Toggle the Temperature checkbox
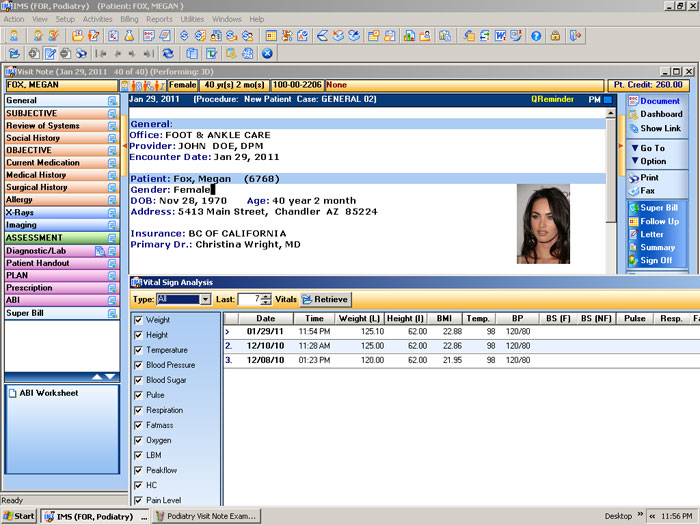700x525 pixels. (x=138, y=350)
